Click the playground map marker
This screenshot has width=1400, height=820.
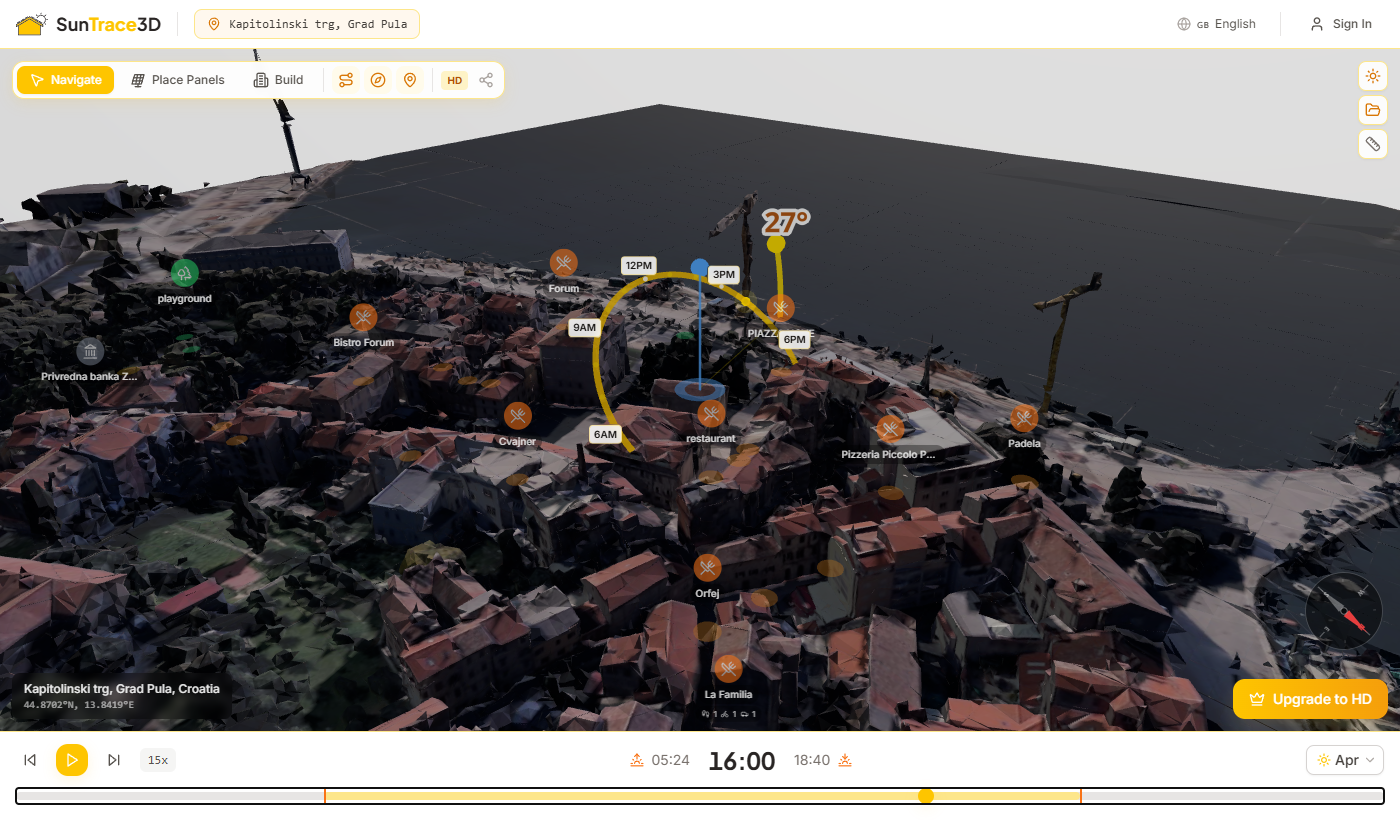[x=184, y=273]
